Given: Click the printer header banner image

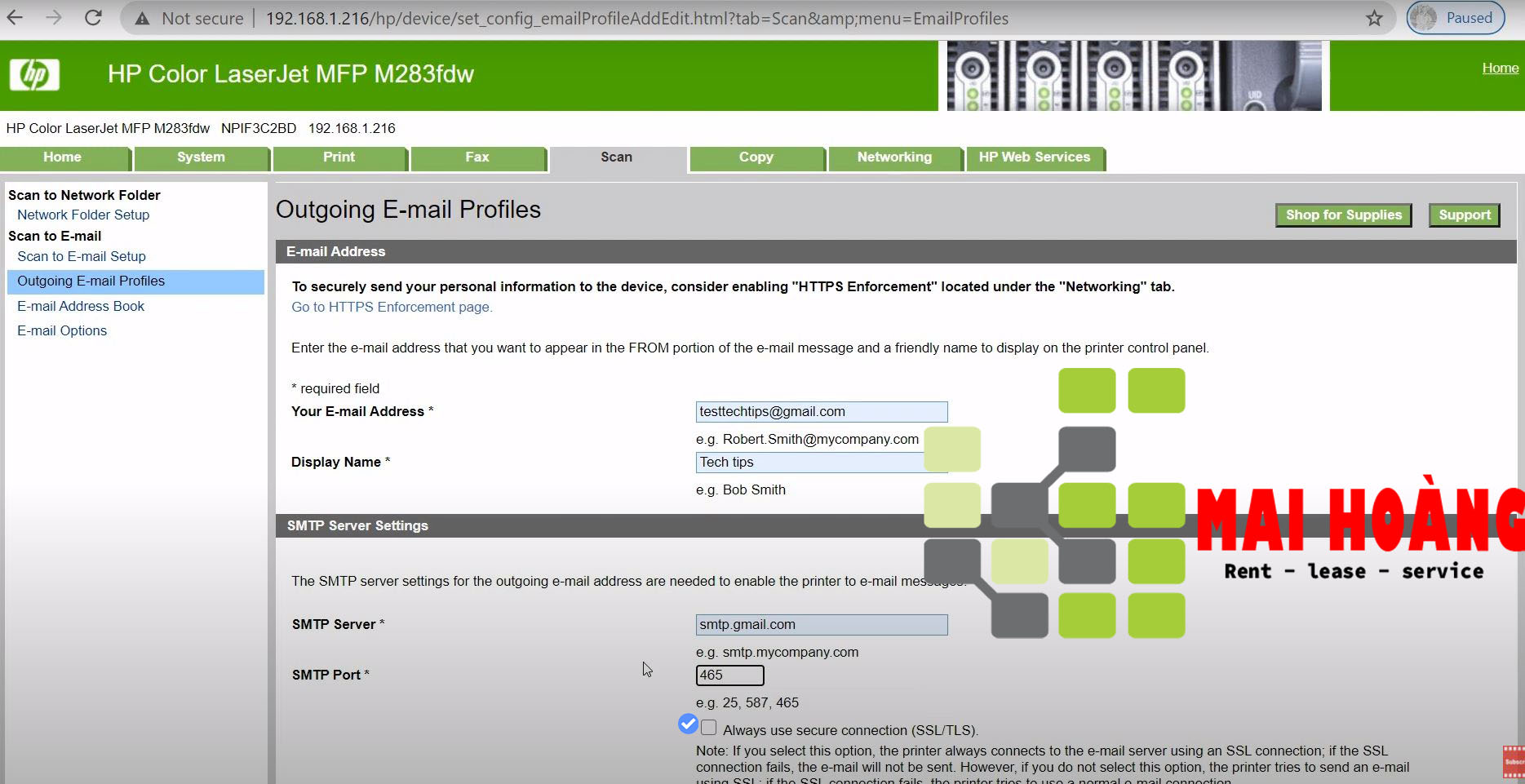Looking at the screenshot, I should click(1133, 76).
